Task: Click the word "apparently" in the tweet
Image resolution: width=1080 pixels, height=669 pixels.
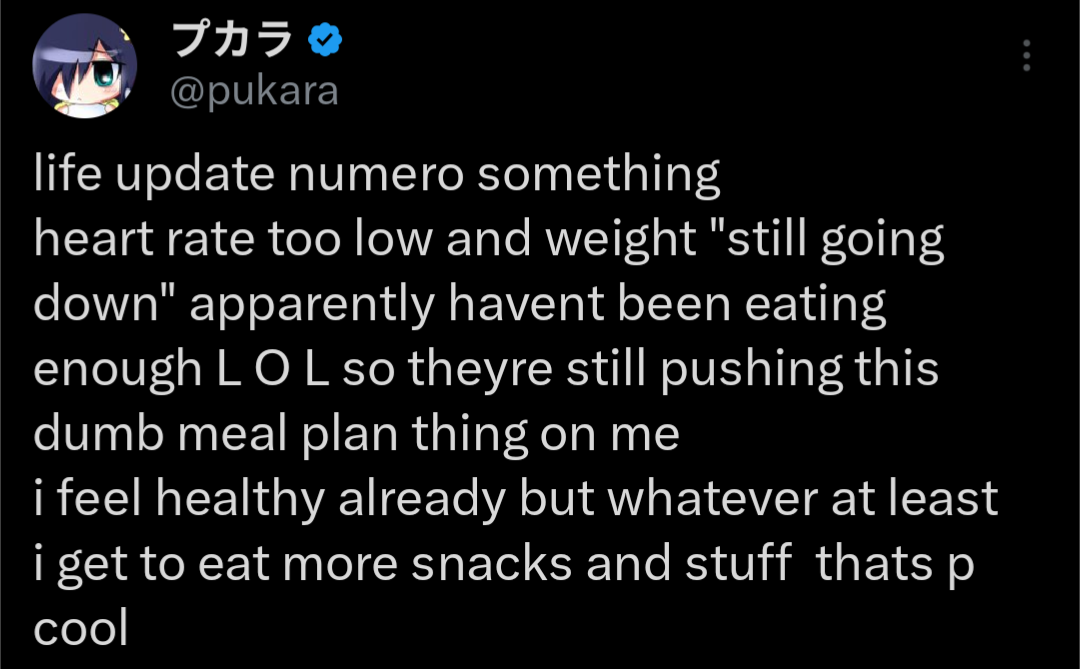Action: click(x=316, y=306)
